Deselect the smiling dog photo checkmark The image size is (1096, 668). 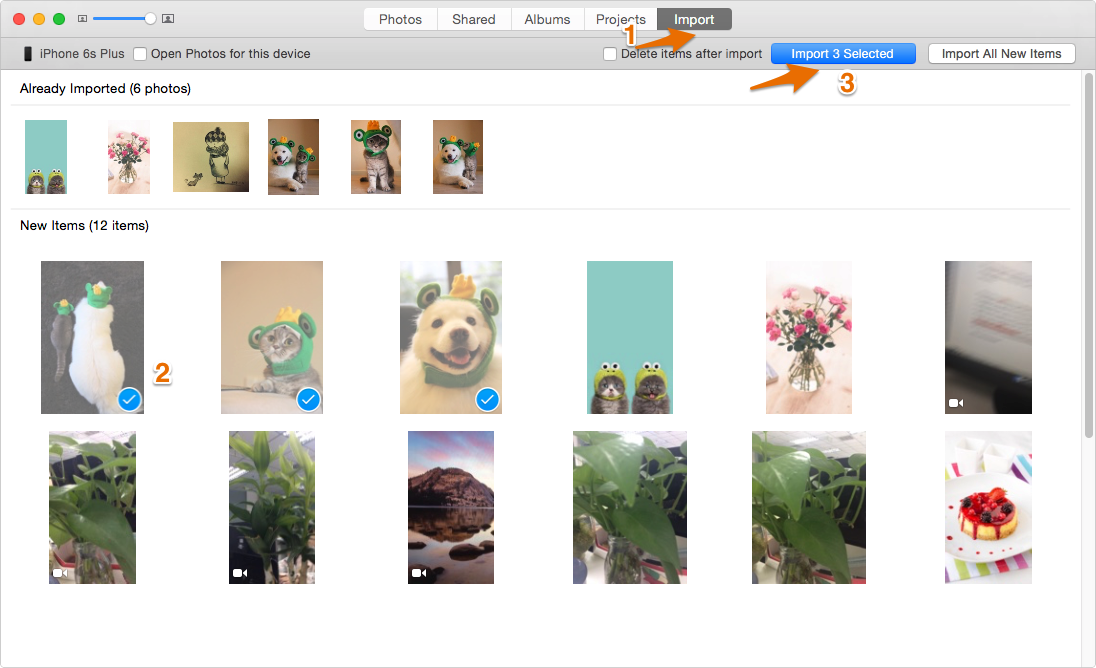(x=487, y=400)
